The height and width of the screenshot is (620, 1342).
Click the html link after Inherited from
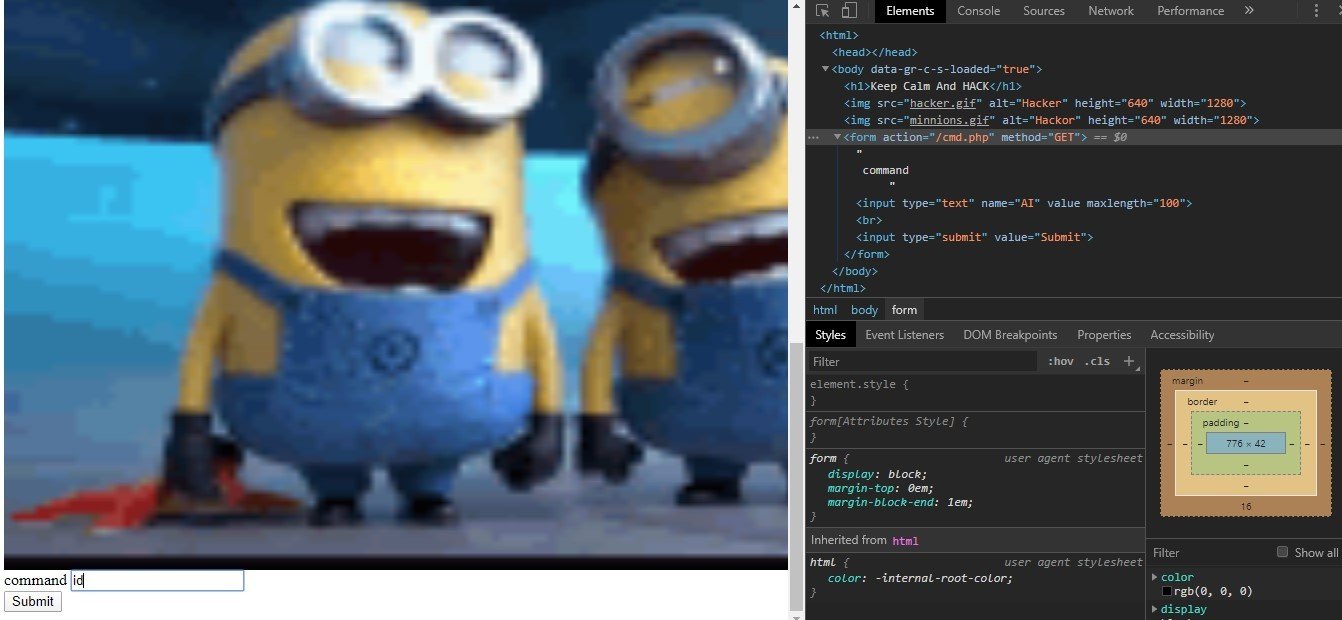(904, 541)
